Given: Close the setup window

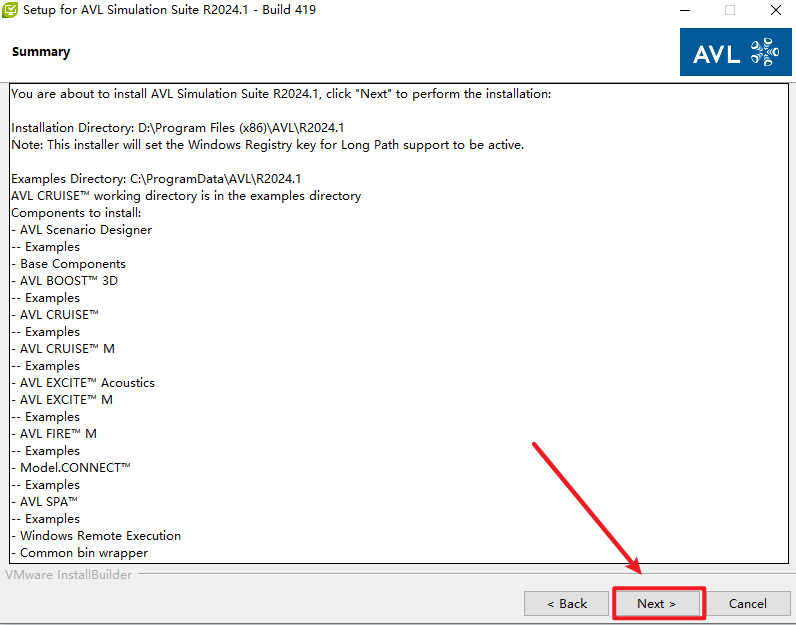Looking at the screenshot, I should coord(776,10).
